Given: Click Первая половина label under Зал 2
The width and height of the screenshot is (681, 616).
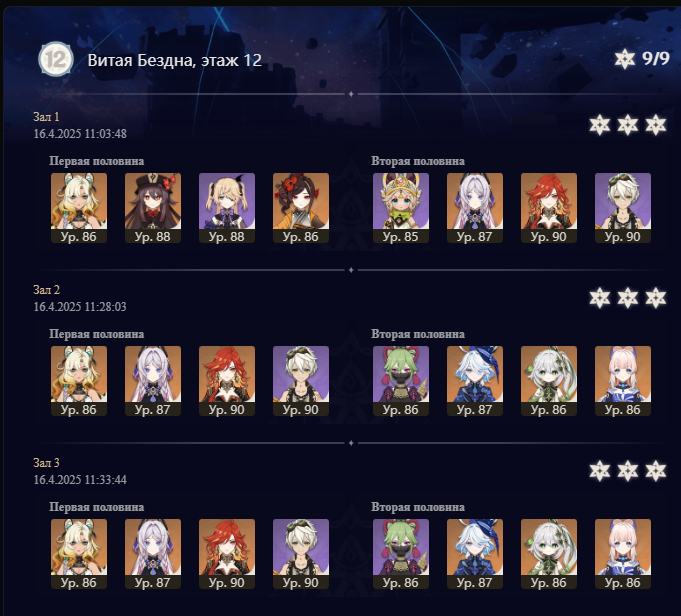Looking at the screenshot, I should point(96,334).
